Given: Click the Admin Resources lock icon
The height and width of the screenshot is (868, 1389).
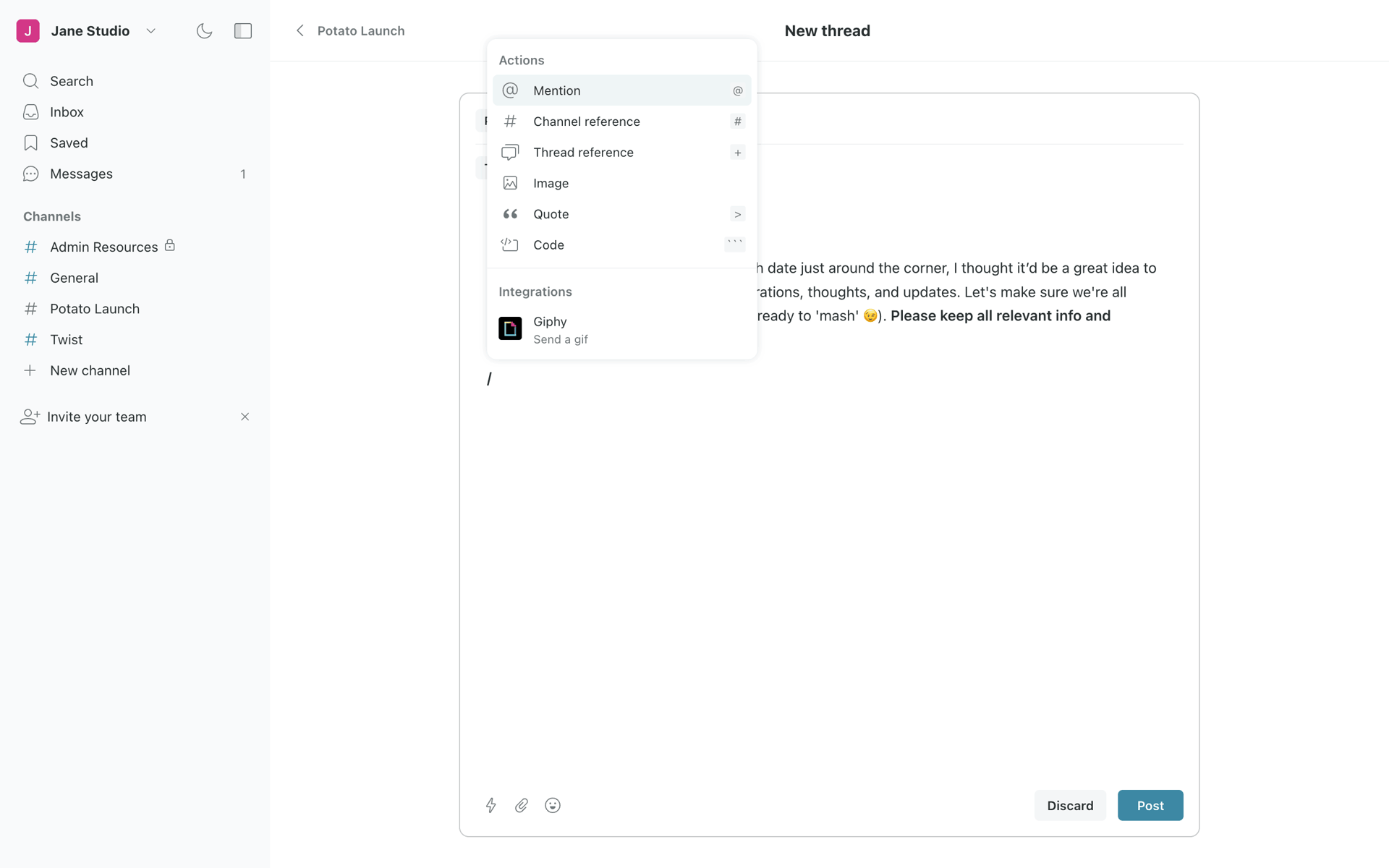Looking at the screenshot, I should coord(170,246).
